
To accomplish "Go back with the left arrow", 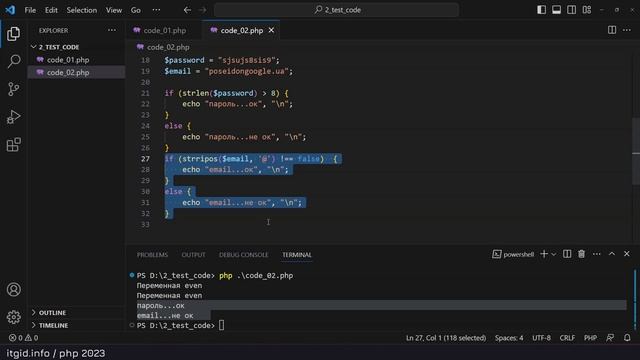I will pos(187,10).
